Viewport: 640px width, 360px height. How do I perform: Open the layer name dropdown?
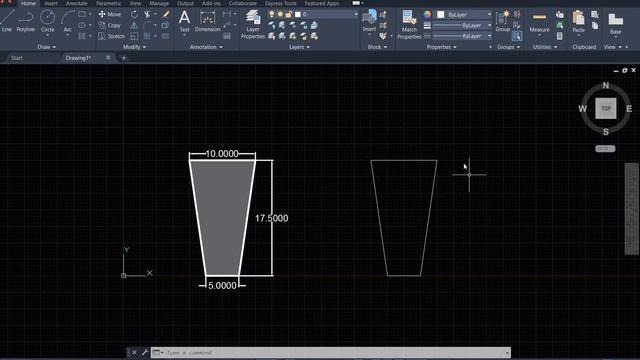point(356,14)
